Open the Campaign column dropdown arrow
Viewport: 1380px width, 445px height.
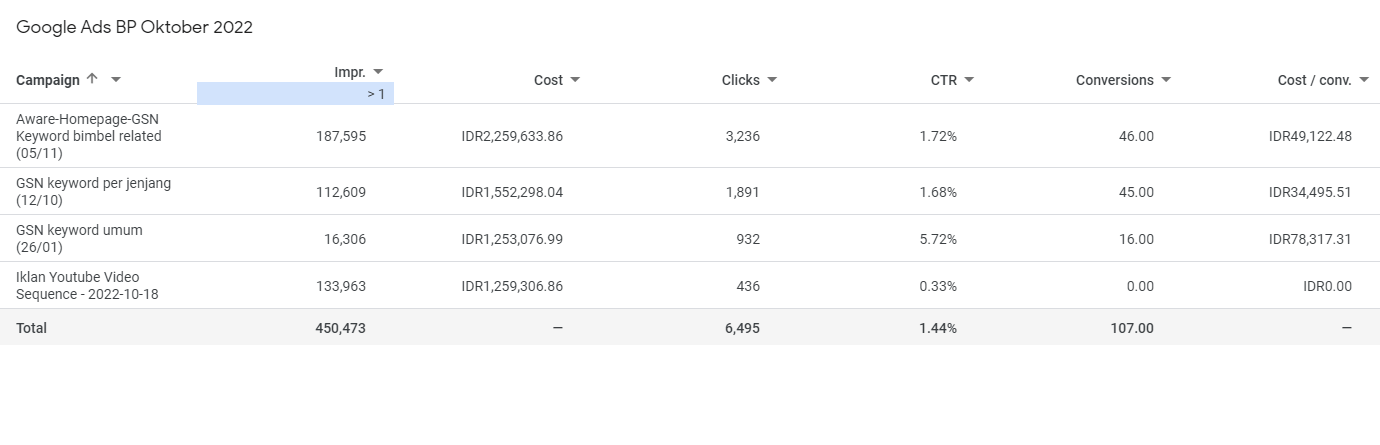(116, 80)
